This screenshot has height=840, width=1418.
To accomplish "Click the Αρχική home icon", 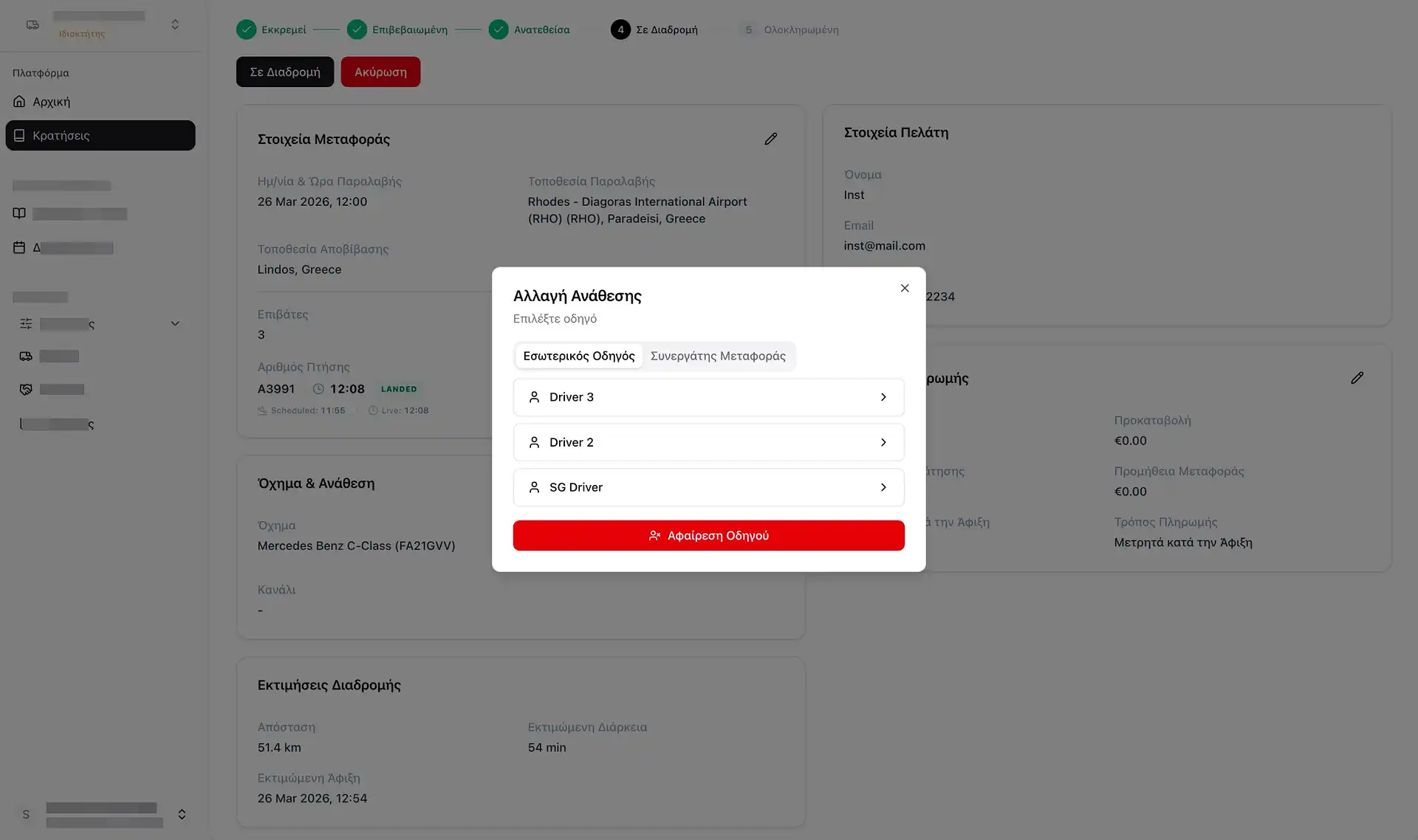I will 19,102.
